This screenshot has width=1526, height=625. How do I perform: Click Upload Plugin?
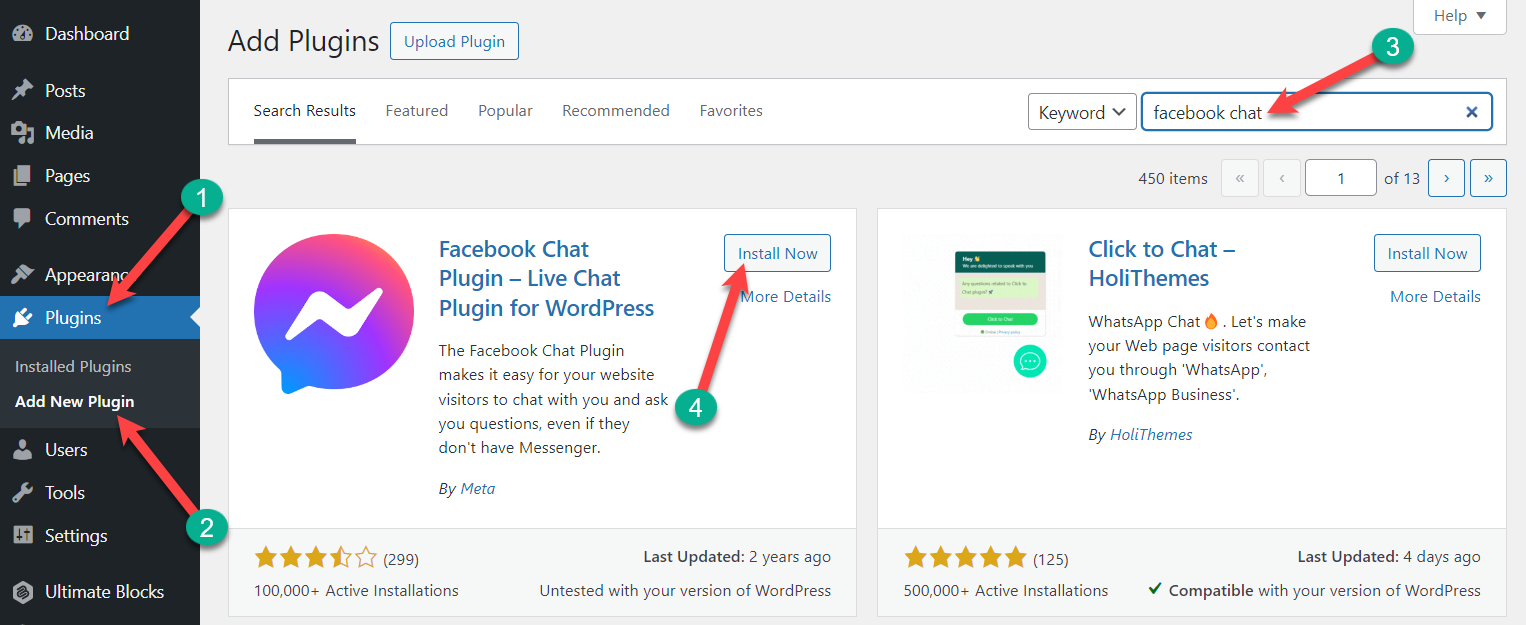point(454,41)
